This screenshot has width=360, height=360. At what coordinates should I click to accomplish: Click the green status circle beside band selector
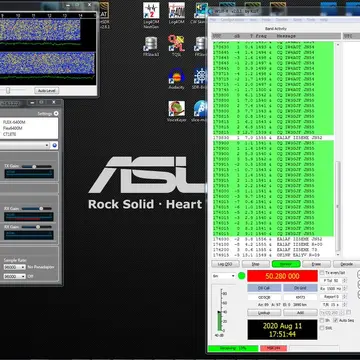[242, 276]
